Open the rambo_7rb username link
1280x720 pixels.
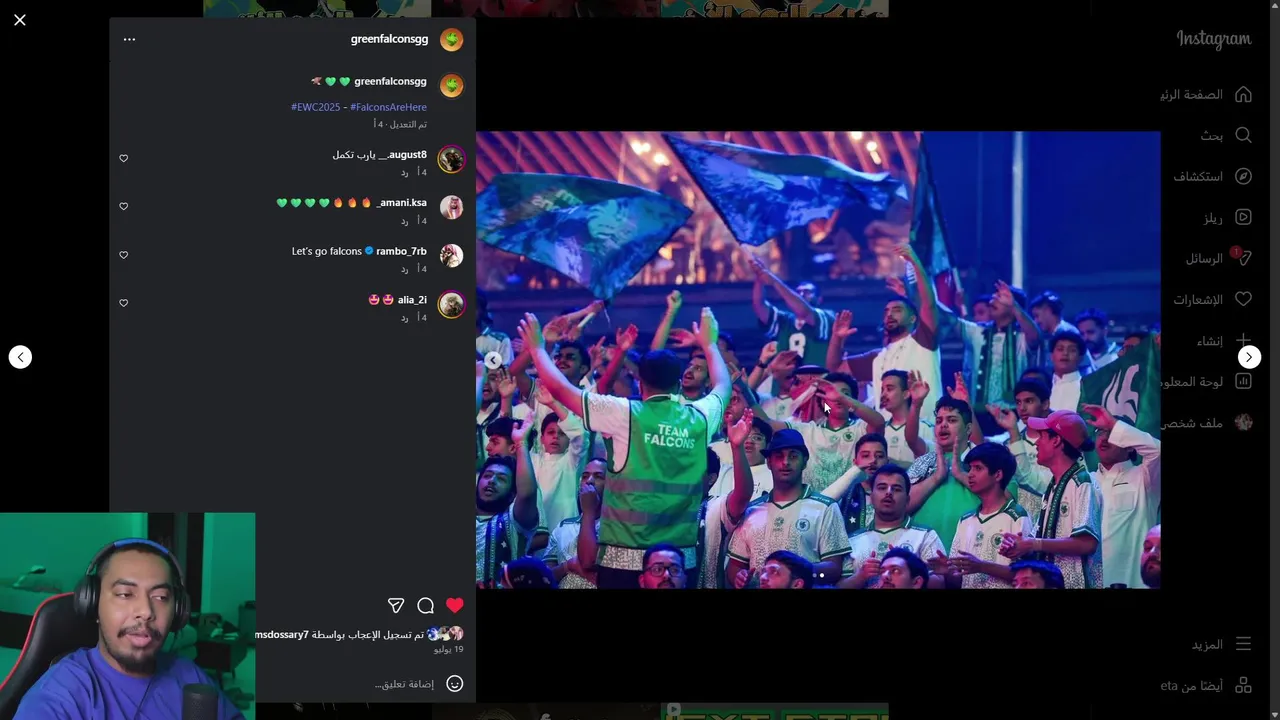point(401,251)
